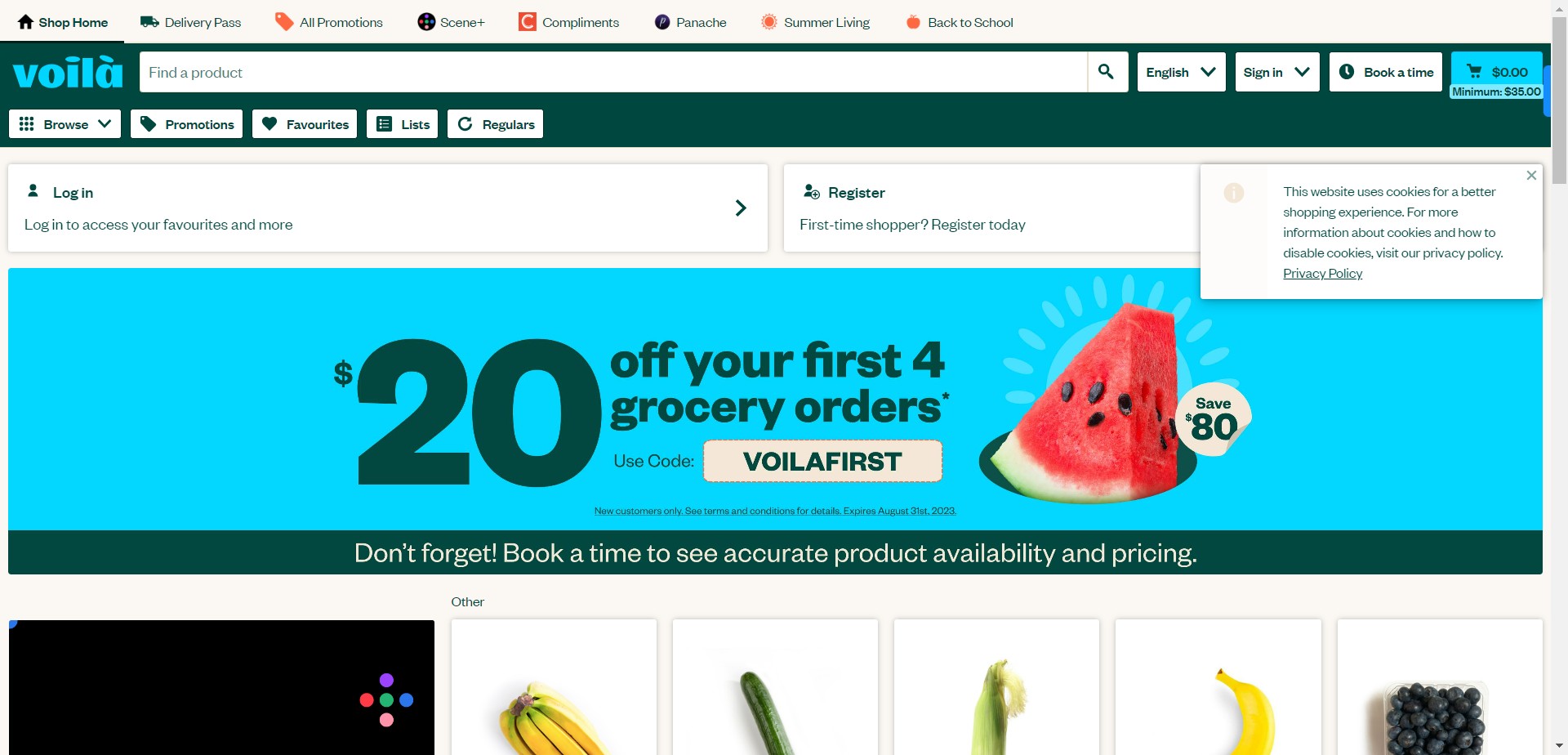Open the shopping cart showing $0.00
The width and height of the screenshot is (1568, 755).
(x=1496, y=72)
